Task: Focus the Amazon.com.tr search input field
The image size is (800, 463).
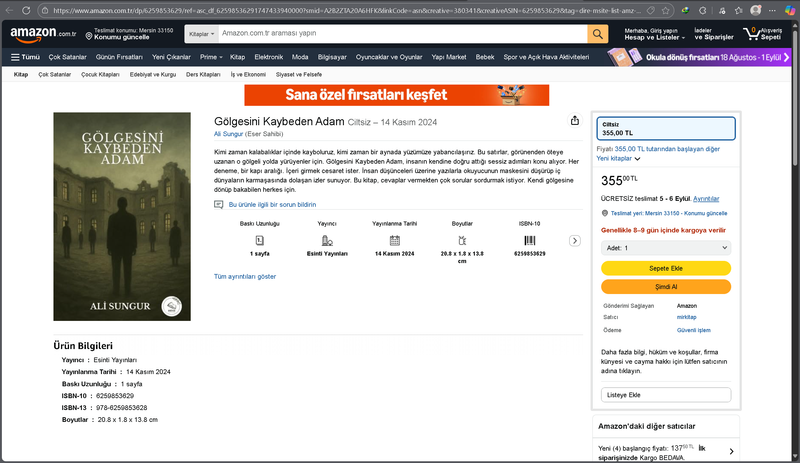Action: click(x=403, y=34)
